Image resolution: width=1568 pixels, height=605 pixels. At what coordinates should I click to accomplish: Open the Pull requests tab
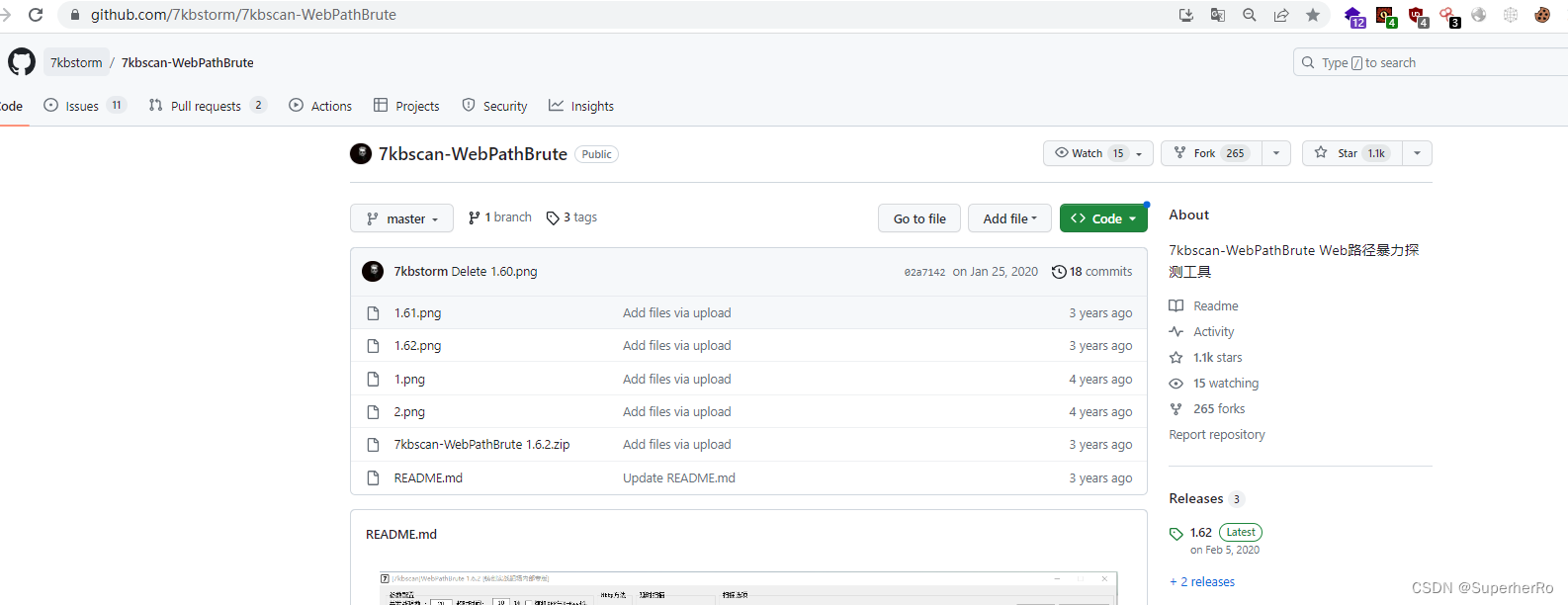click(208, 106)
